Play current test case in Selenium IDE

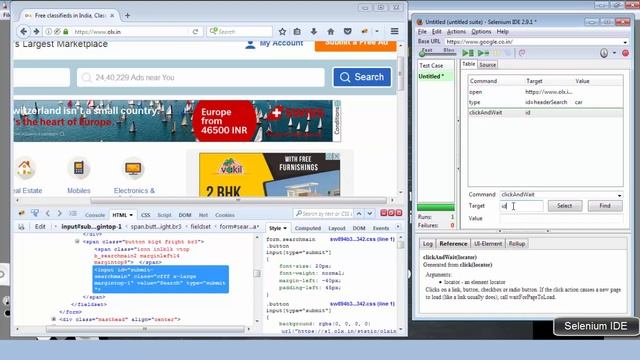(x=483, y=53)
